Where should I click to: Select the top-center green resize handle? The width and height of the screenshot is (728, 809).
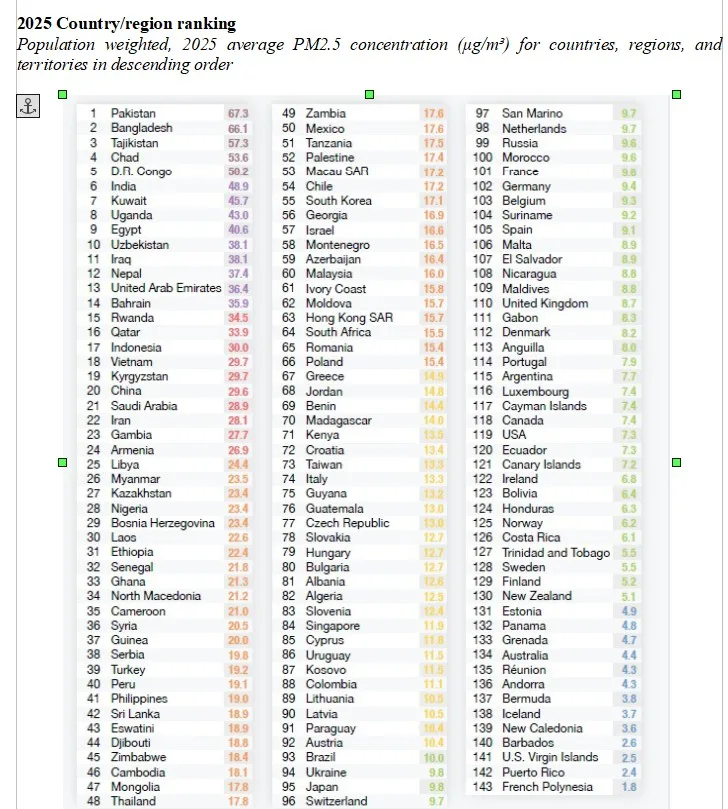[369, 94]
